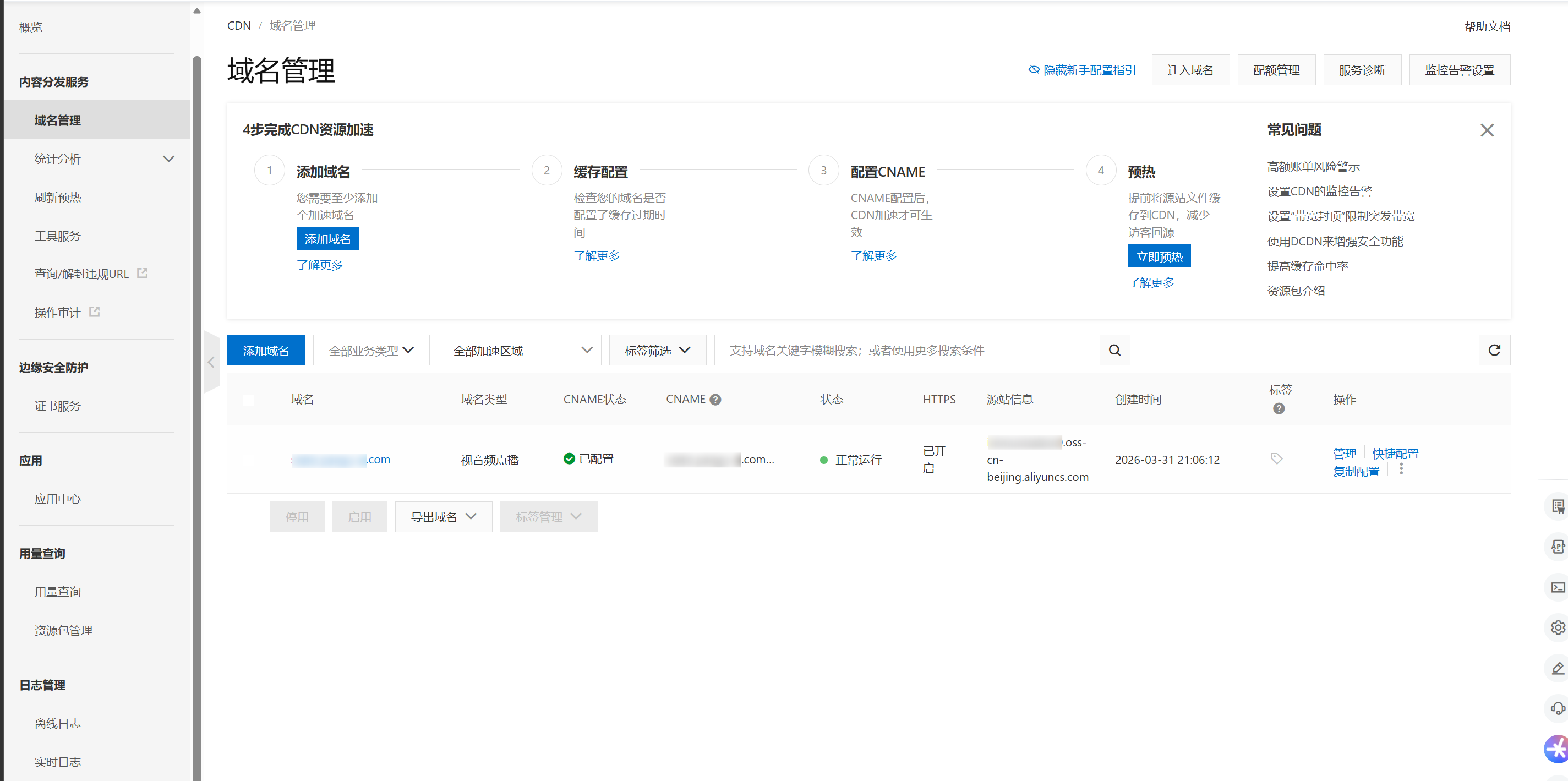Open the 全部业务类型 dropdown
This screenshot has width=1568, height=781.
(x=371, y=350)
